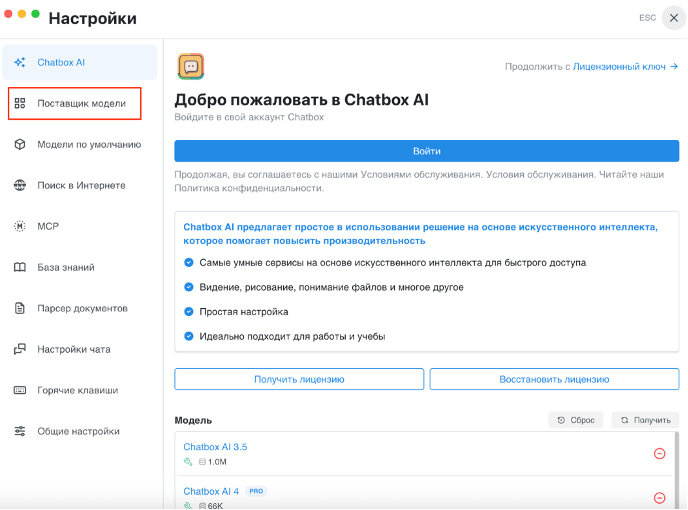Image resolution: width=688 pixels, height=510 pixels.
Task: Remove the Chatbox AI 3.5 model
Action: 659,453
